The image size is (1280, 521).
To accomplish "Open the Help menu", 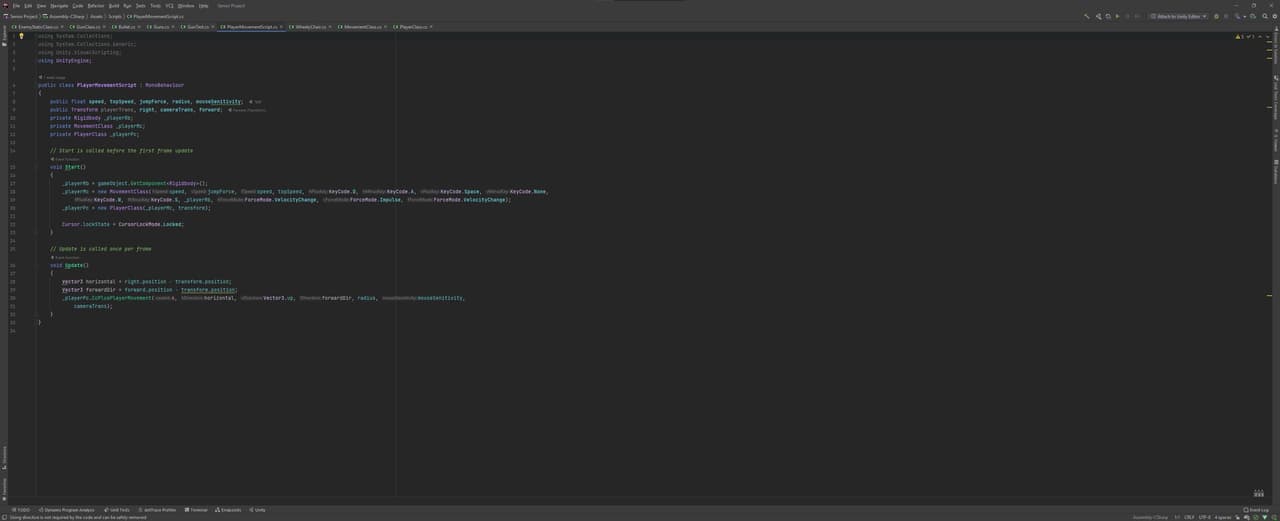I will [x=203, y=5].
